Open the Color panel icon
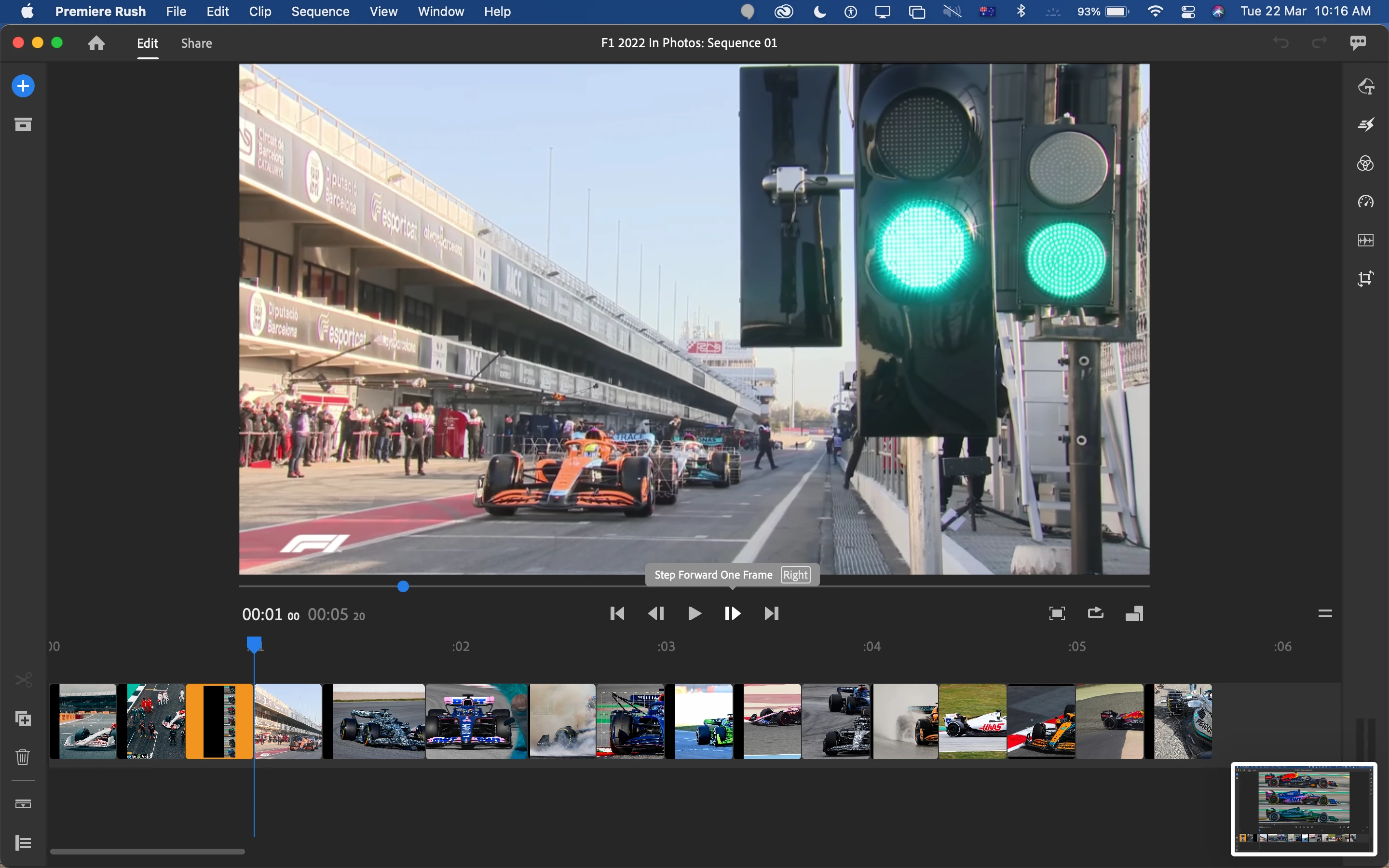This screenshot has width=1389, height=868. [1365, 163]
